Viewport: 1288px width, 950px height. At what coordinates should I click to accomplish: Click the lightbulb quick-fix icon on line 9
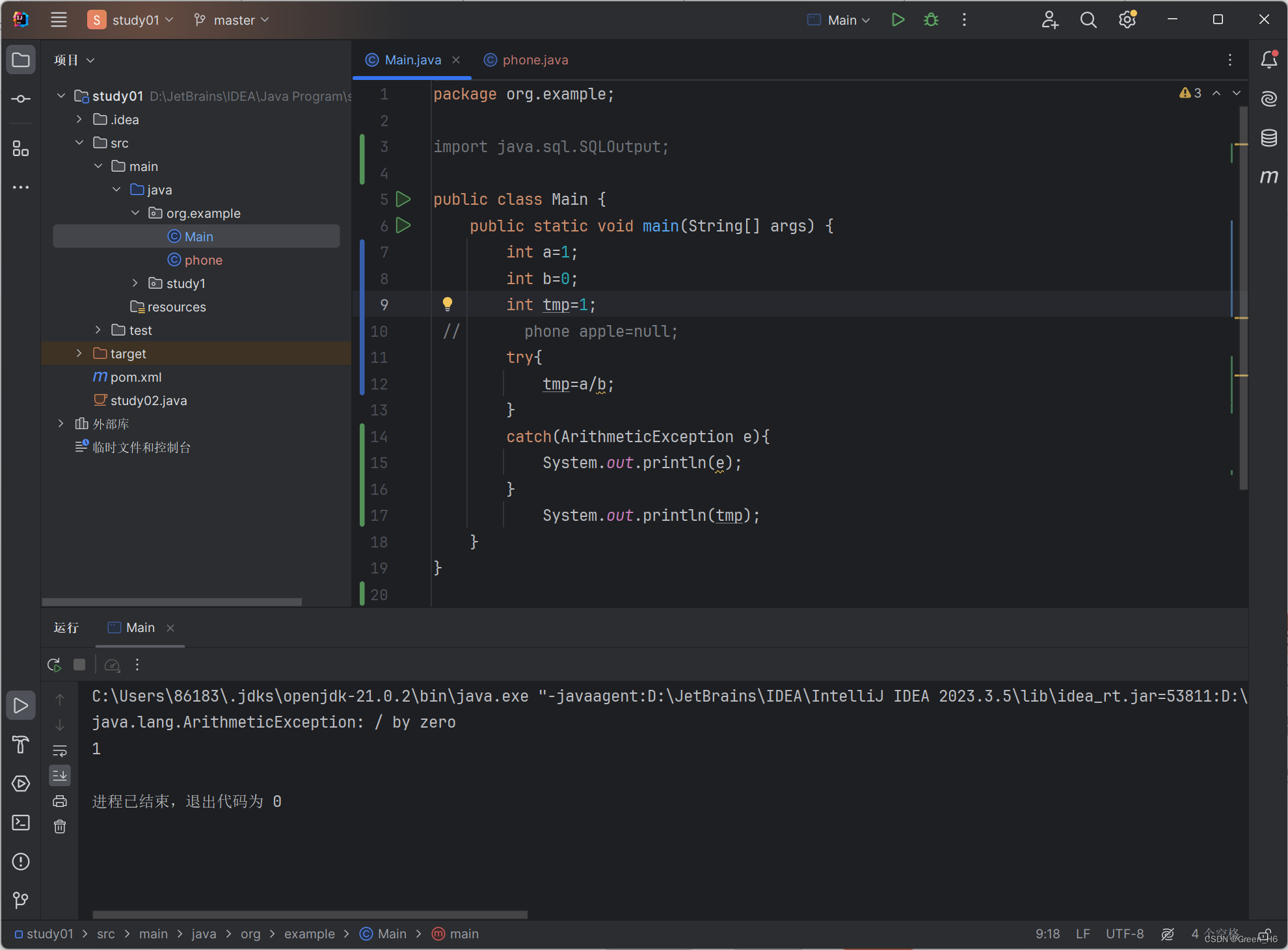[x=448, y=304]
